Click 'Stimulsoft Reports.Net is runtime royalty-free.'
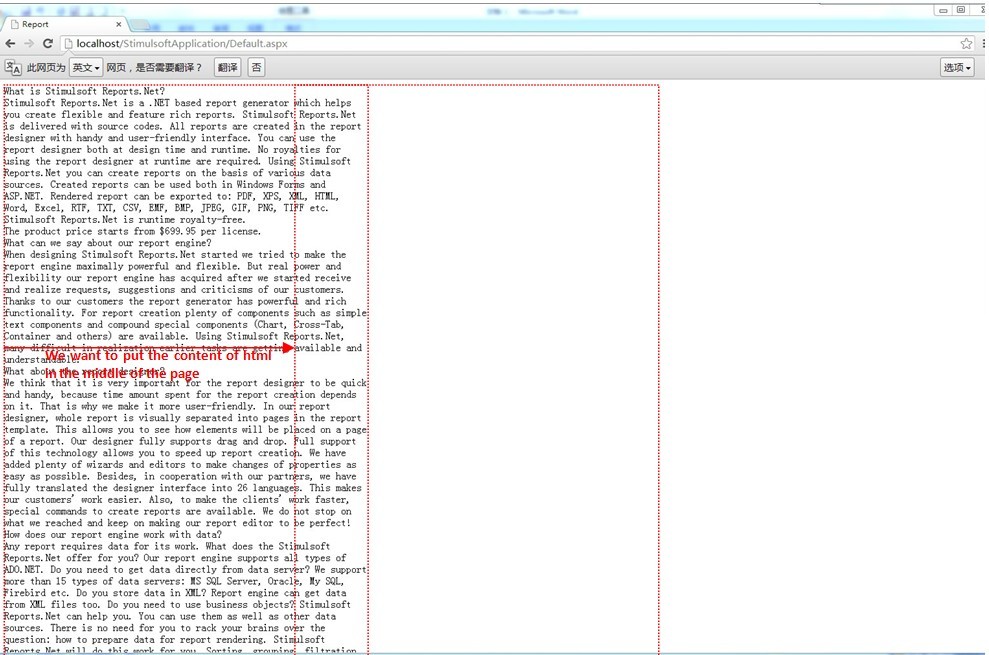This screenshot has height=655, width=989. (124, 220)
